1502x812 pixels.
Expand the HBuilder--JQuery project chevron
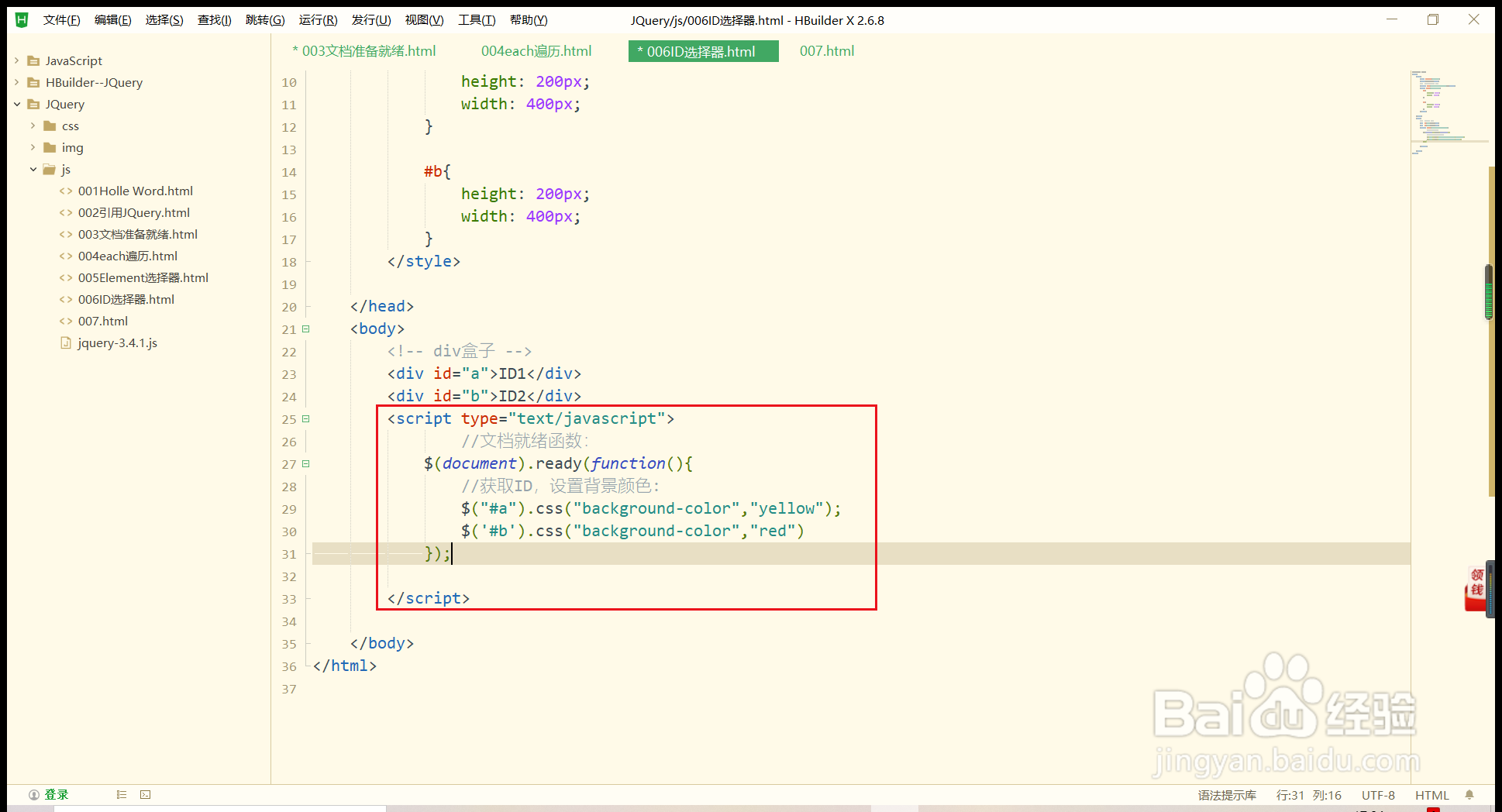tap(16, 82)
